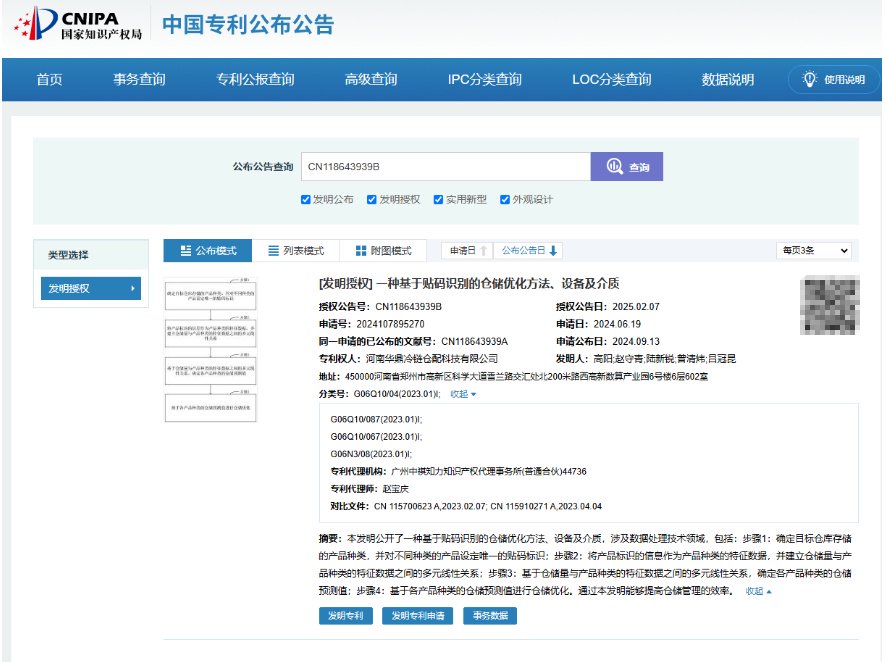The image size is (885, 662).
Task: Expand the 发明授权 type arrow in sidebar
Action: coord(133,288)
